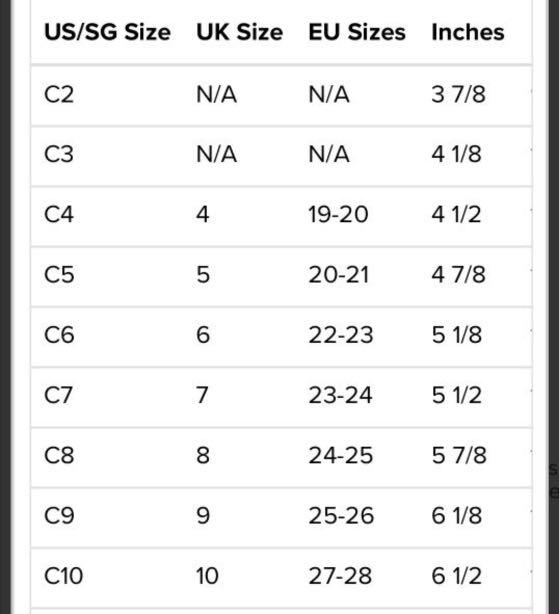Select the C10 size row label
Image resolution: width=559 pixels, height=614 pixels.
pos(63,576)
